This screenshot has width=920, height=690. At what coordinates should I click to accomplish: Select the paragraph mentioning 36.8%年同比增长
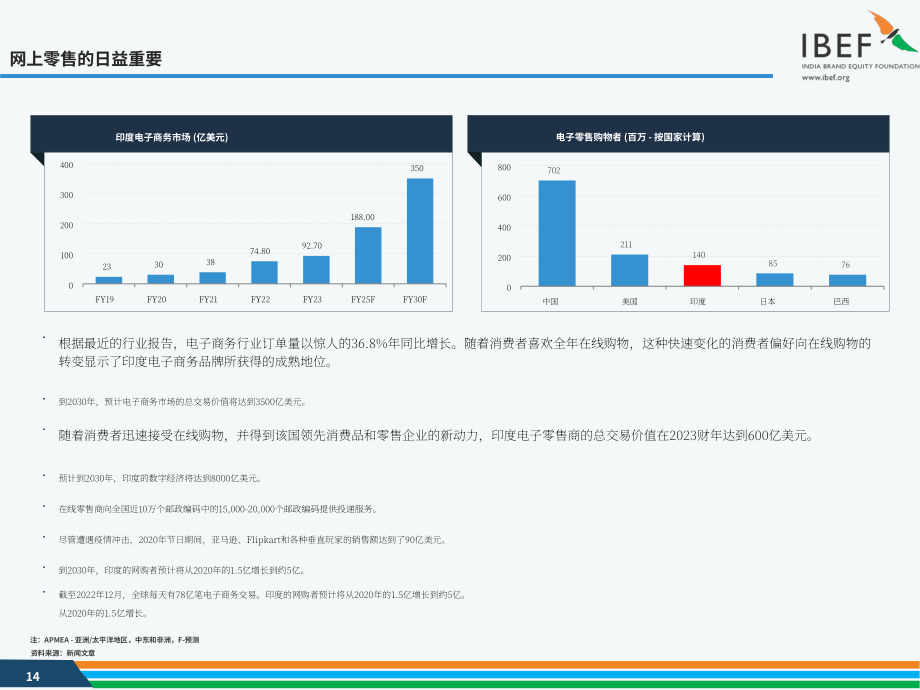(465, 352)
